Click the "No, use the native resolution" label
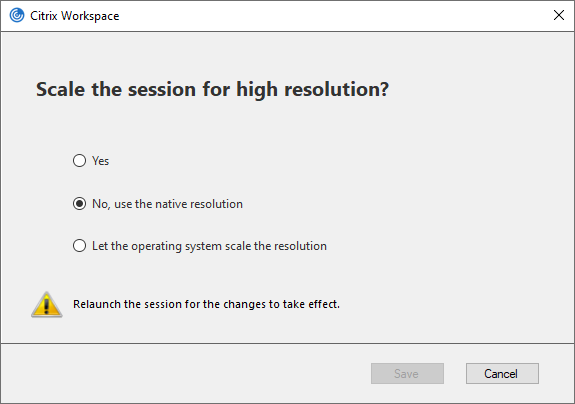575x404 pixels. click(167, 204)
